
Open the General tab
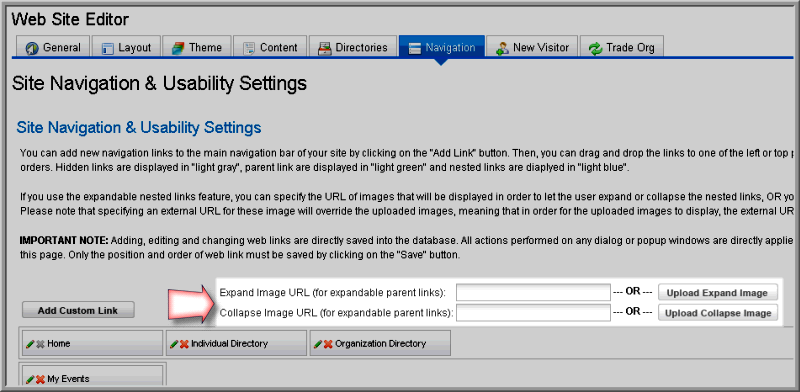pyautogui.click(x=53, y=47)
